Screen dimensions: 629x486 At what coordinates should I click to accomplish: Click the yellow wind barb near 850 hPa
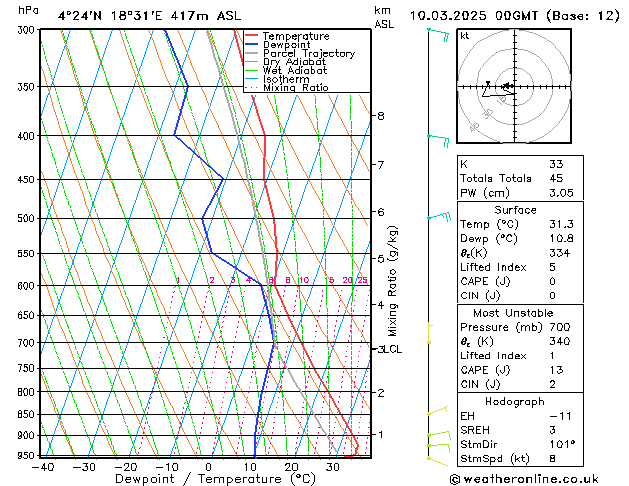pos(436,410)
